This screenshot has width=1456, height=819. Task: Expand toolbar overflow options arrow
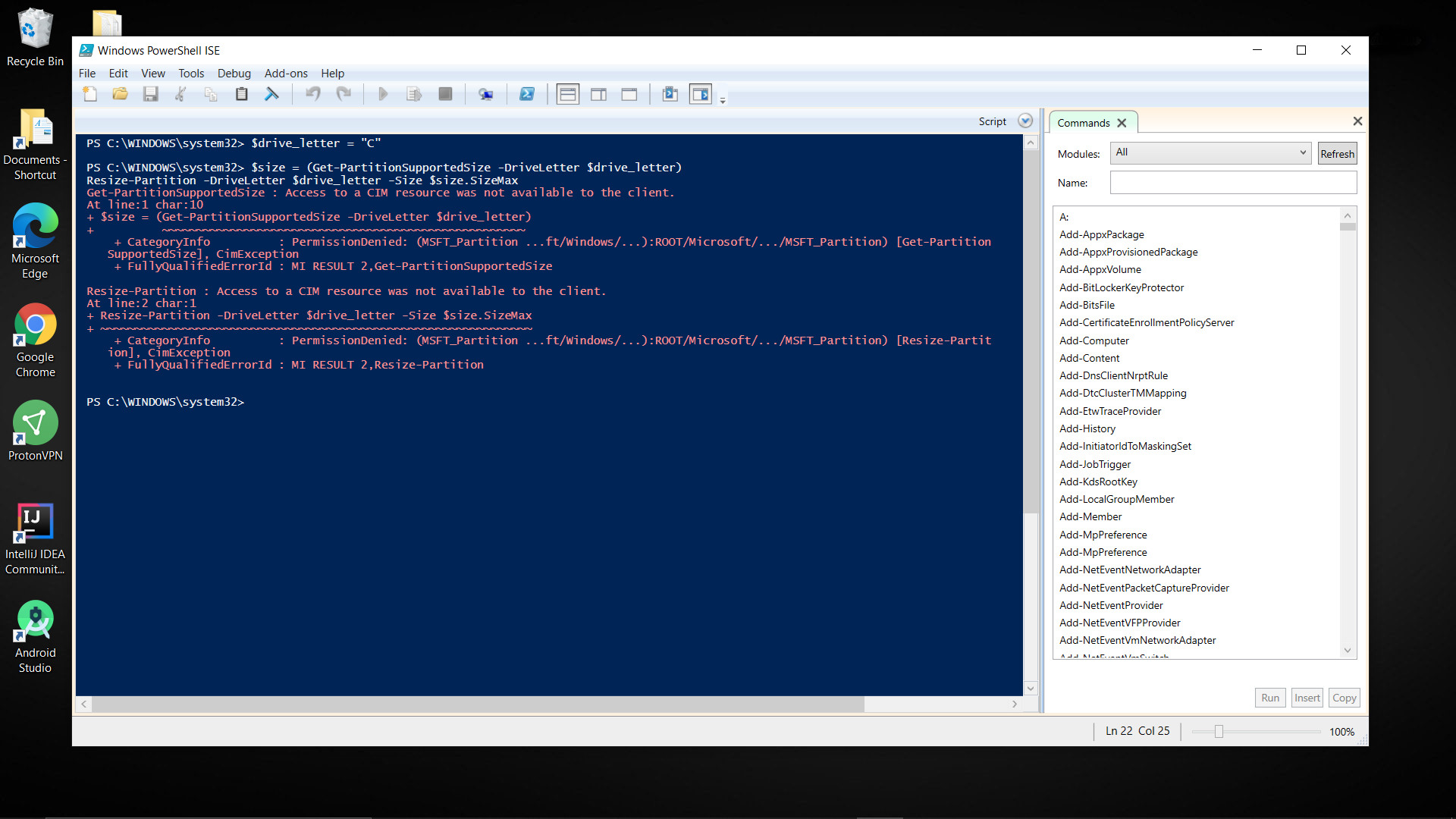tap(723, 100)
